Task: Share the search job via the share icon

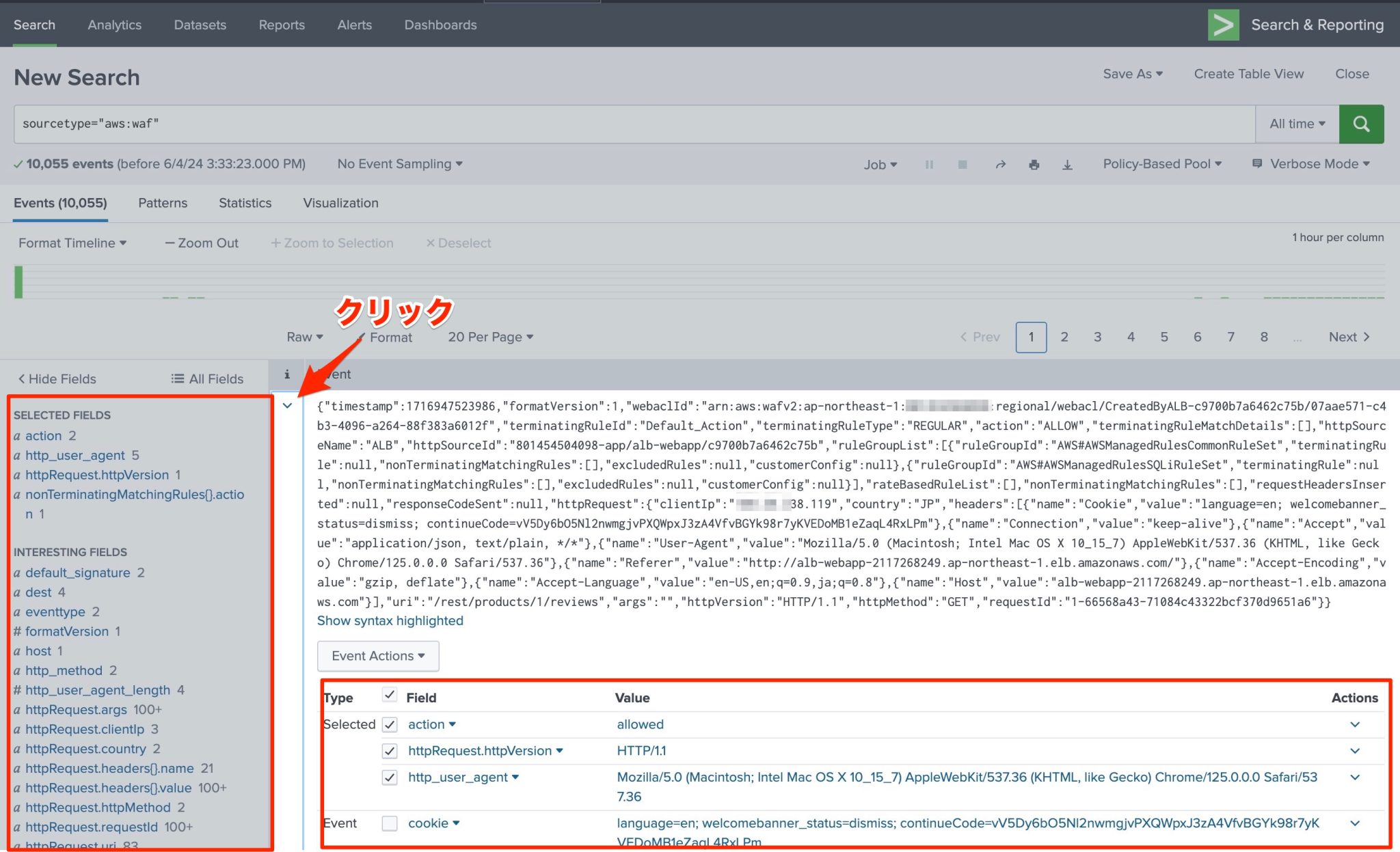Action: coord(1000,164)
